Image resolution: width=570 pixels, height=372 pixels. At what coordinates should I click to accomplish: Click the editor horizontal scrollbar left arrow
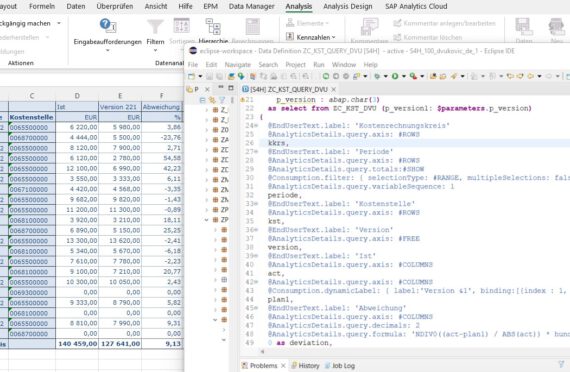point(262,351)
